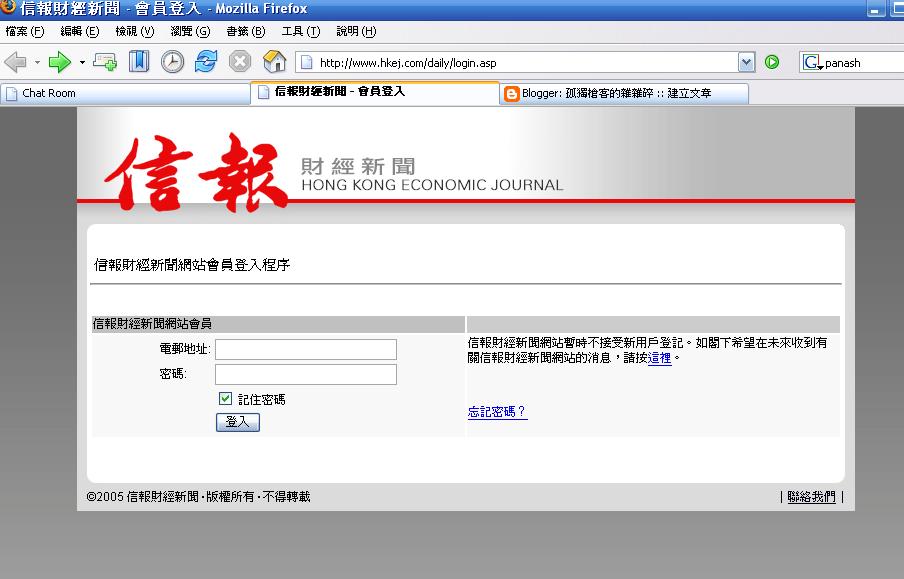904x579 pixels.
Task: Click the Firefox icon in title bar
Action: point(7,7)
